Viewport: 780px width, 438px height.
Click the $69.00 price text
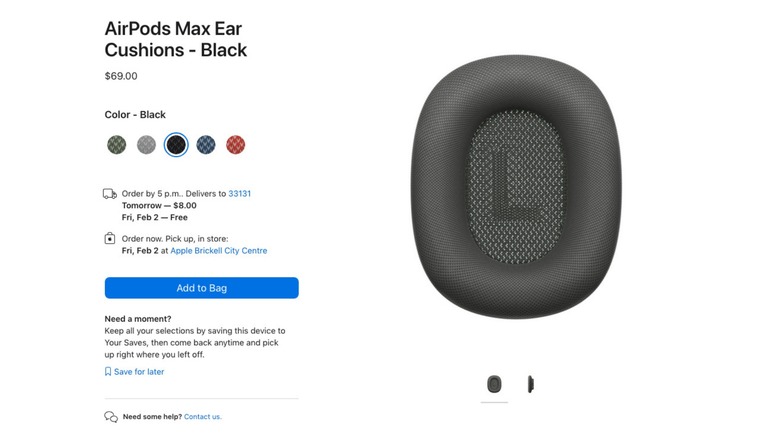121,76
